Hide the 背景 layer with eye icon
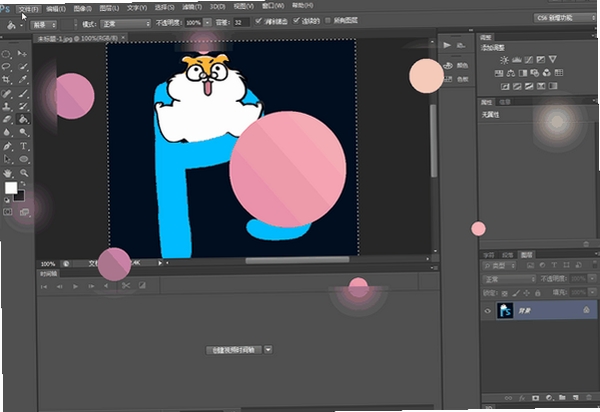The height and width of the screenshot is (412, 600). tap(487, 311)
